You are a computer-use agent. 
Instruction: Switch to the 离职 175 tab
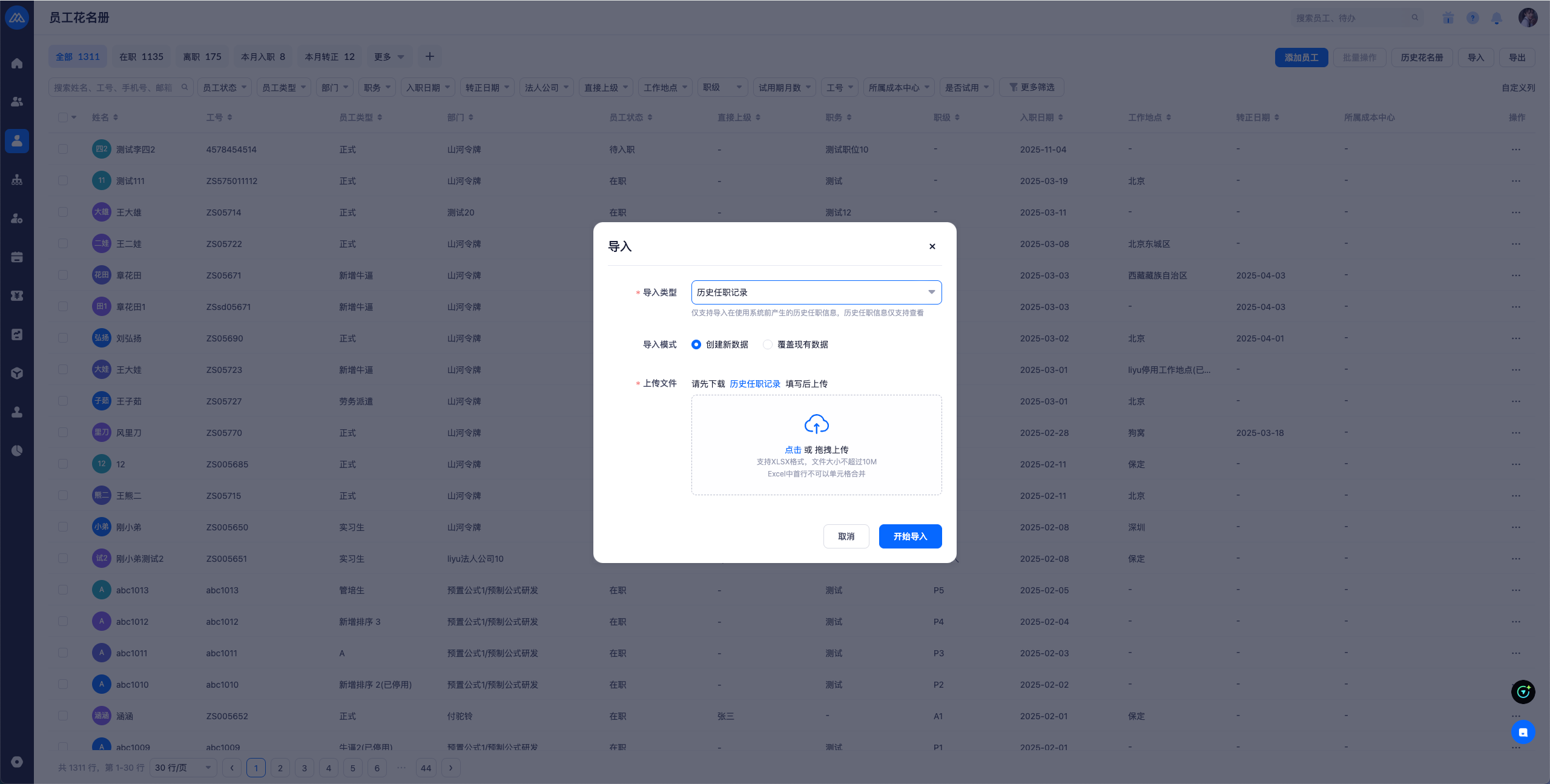coord(202,57)
